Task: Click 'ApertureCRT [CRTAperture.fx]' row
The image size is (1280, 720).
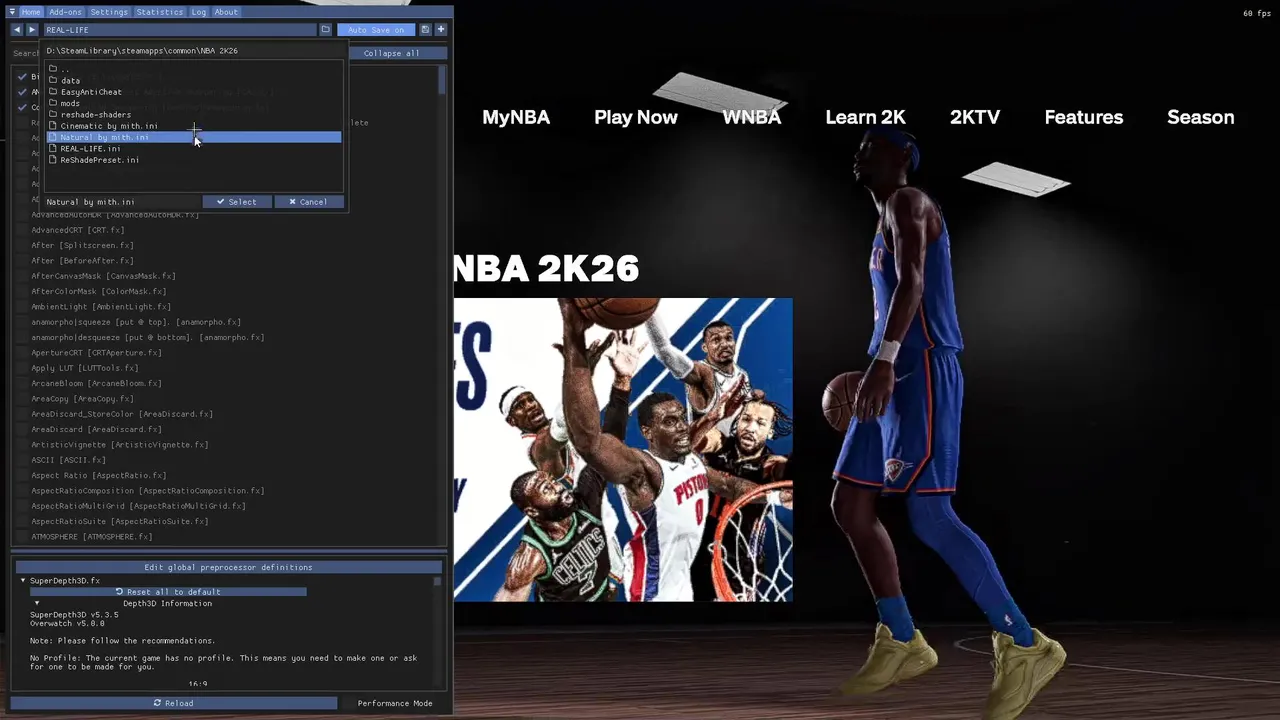Action: point(96,353)
